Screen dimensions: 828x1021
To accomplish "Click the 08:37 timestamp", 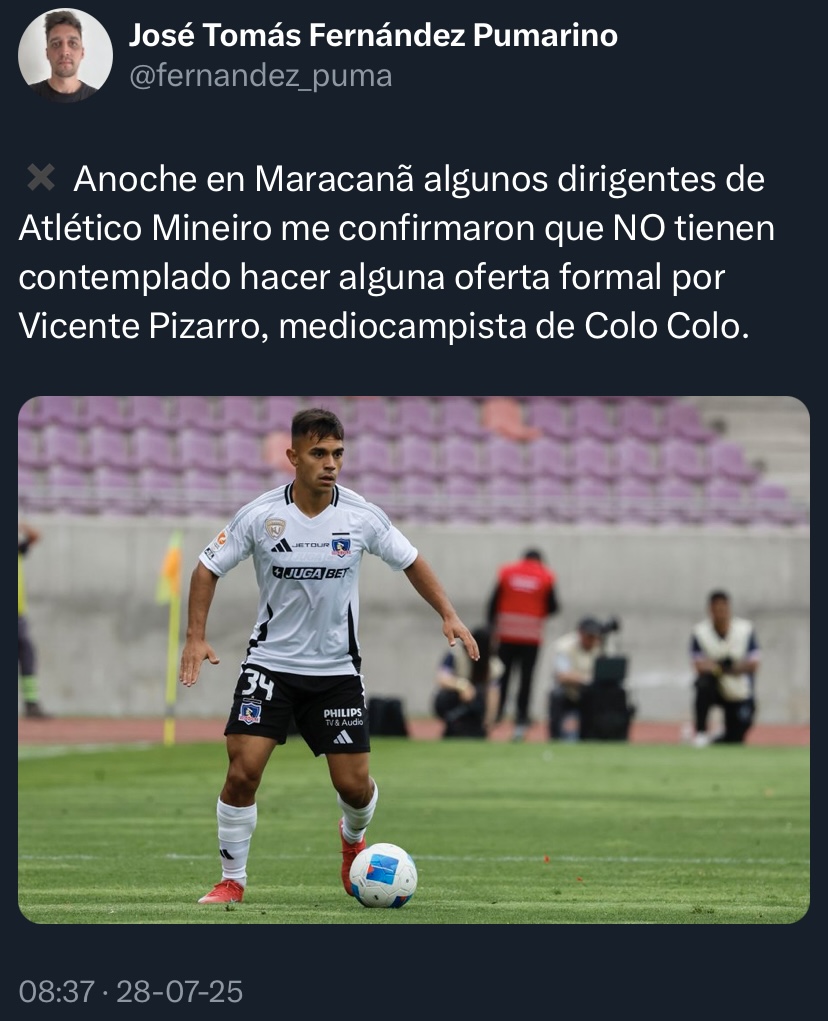I will pos(57,992).
